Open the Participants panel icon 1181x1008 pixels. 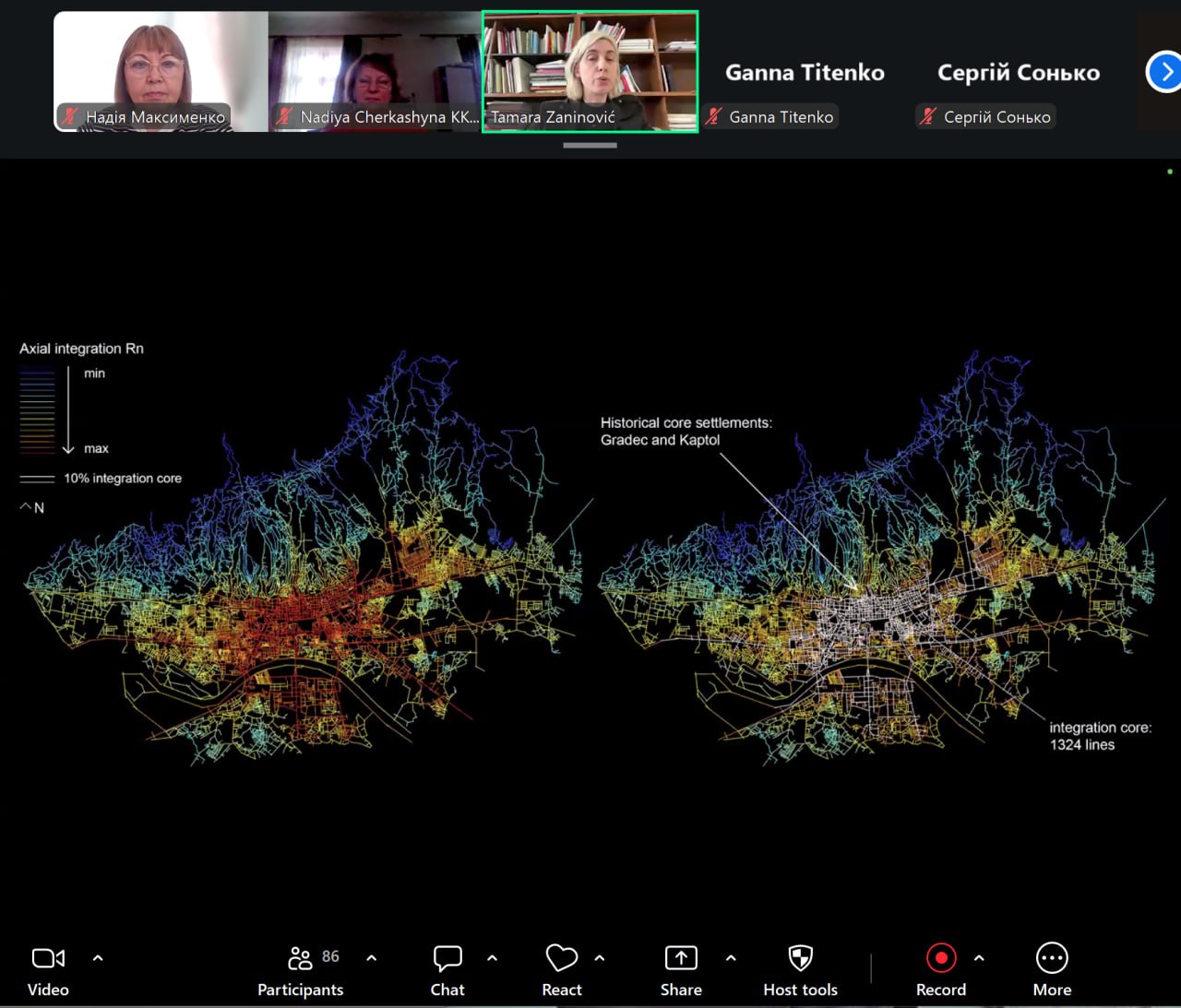click(300, 958)
